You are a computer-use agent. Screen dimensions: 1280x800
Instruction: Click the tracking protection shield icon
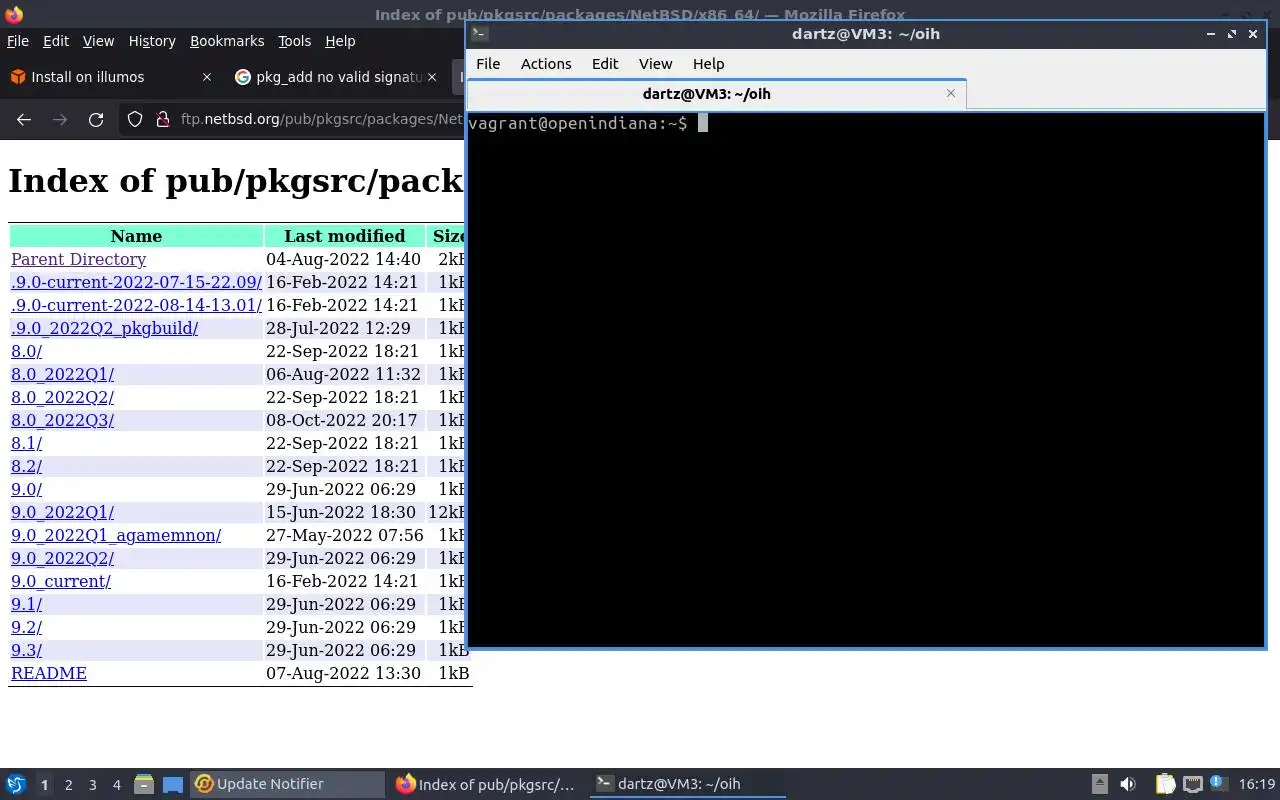coord(135,119)
